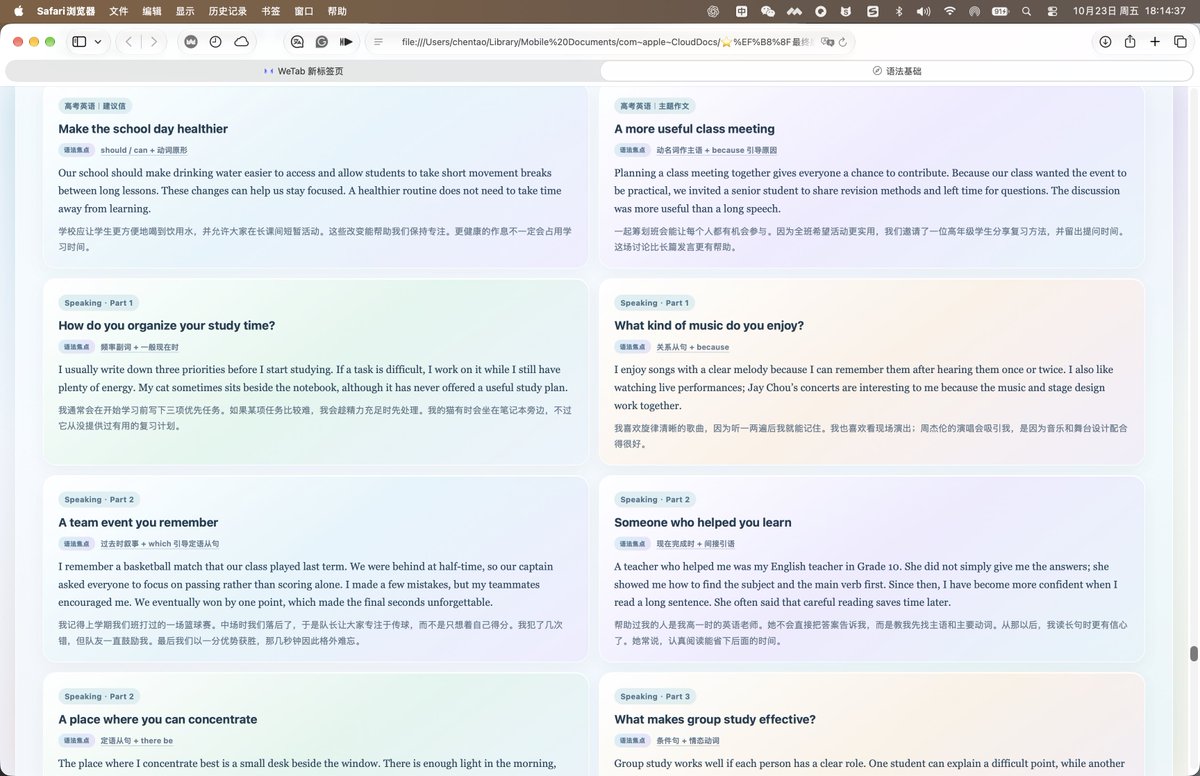Show the tab overview
1200x776 pixels.
(1180, 42)
